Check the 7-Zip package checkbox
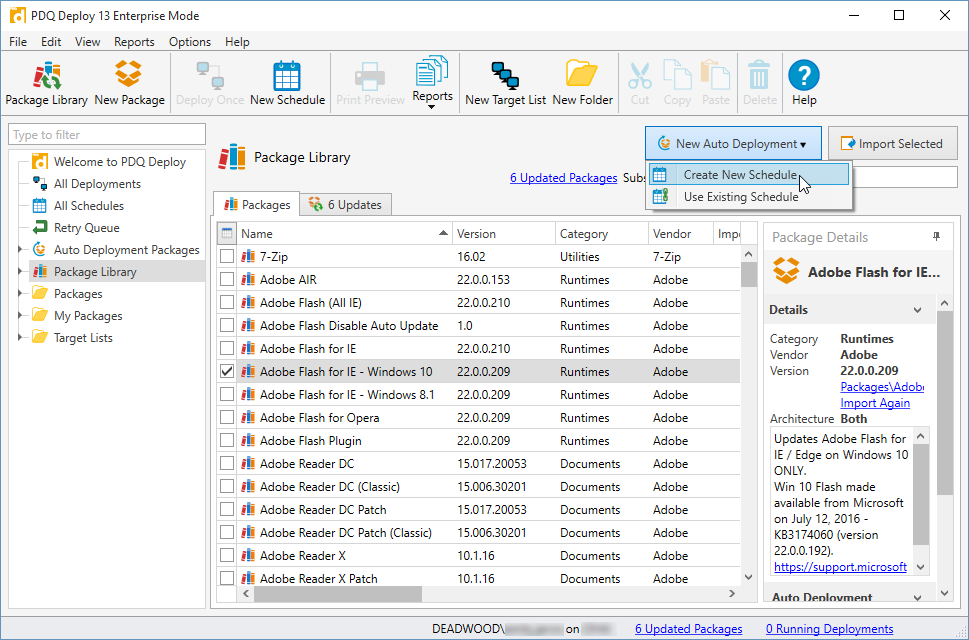This screenshot has height=640, width=969. [227, 257]
